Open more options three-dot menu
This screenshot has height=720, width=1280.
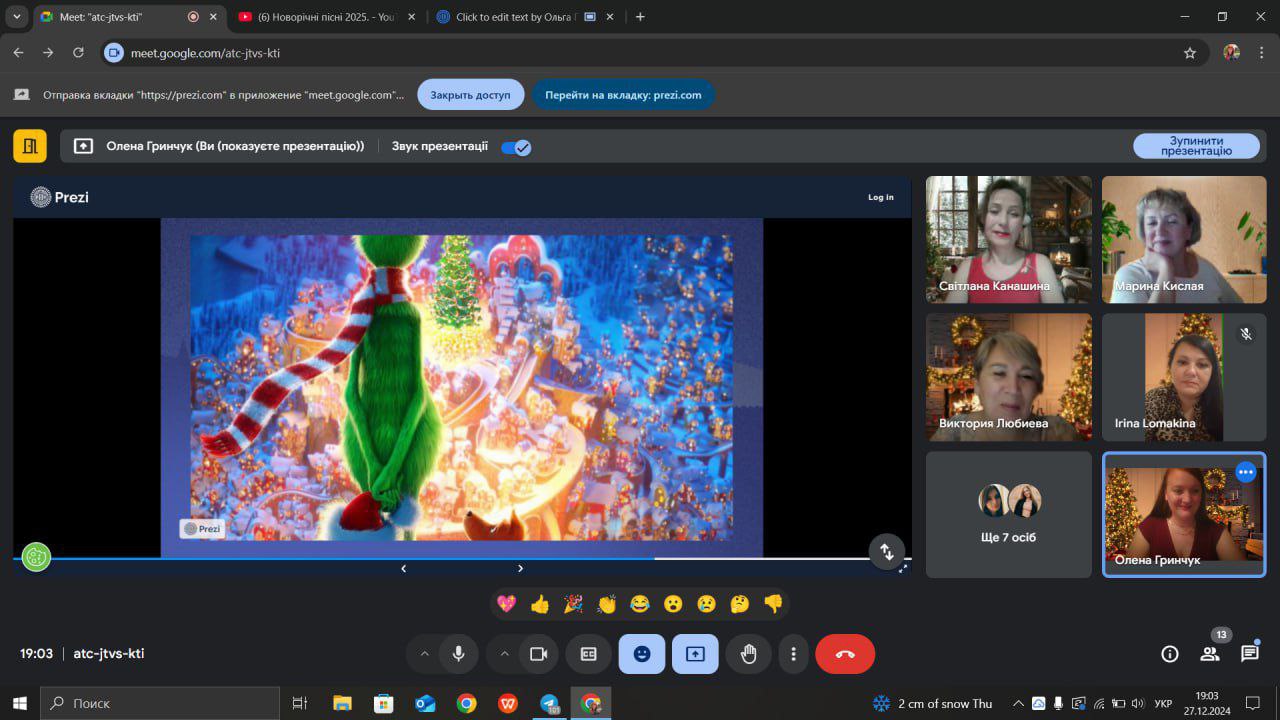793,654
